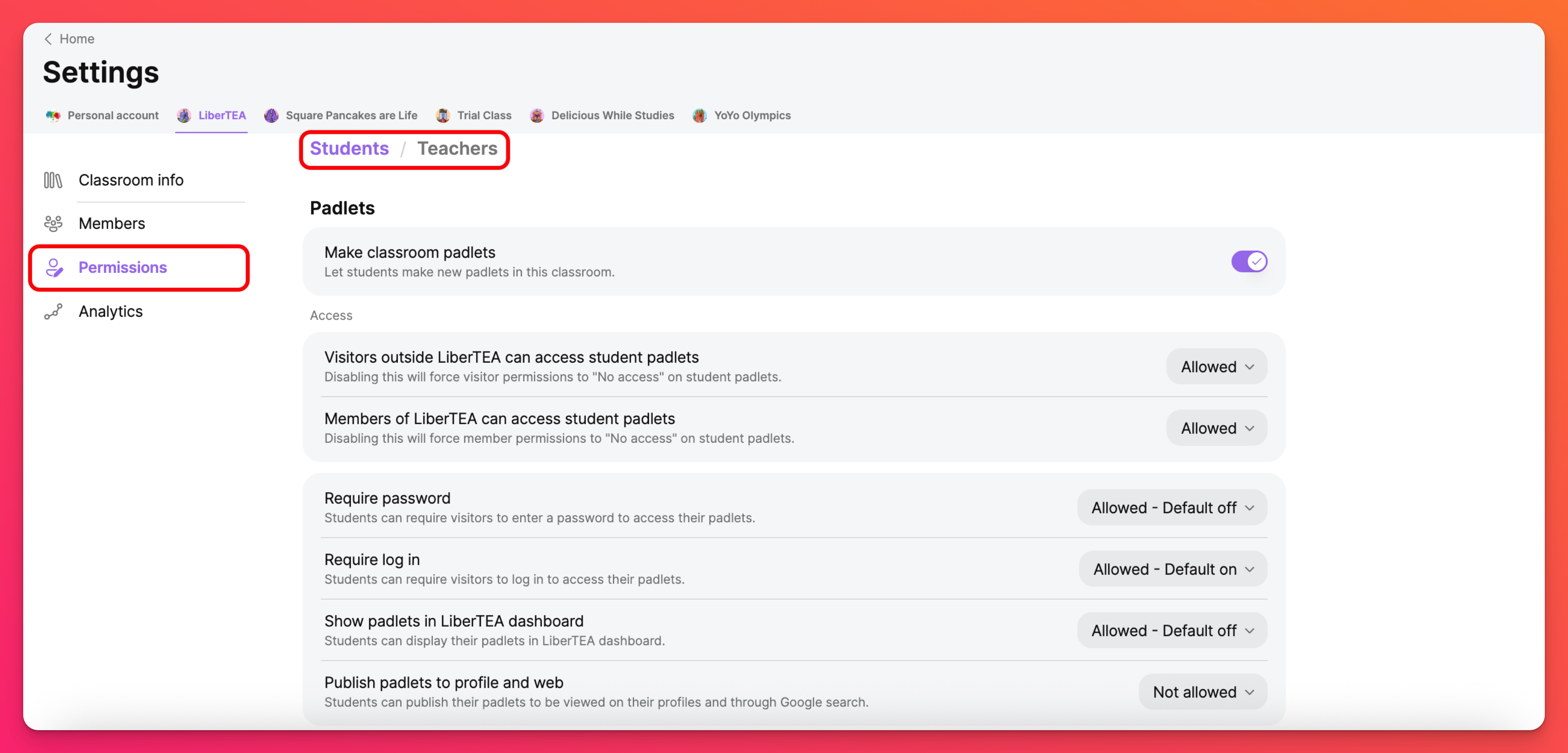This screenshot has width=1568, height=753.
Task: Click the back chevron beside Home
Action: pyautogui.click(x=48, y=39)
